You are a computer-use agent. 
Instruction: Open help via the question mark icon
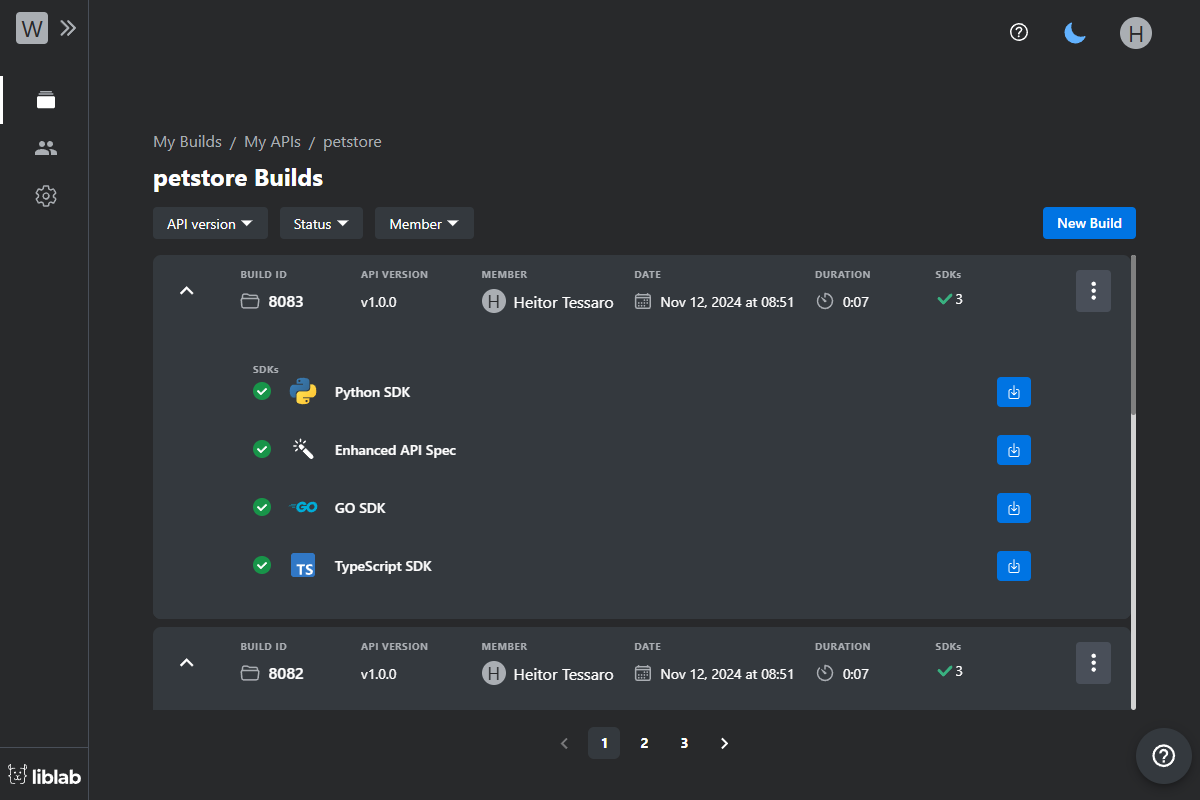(x=1018, y=32)
